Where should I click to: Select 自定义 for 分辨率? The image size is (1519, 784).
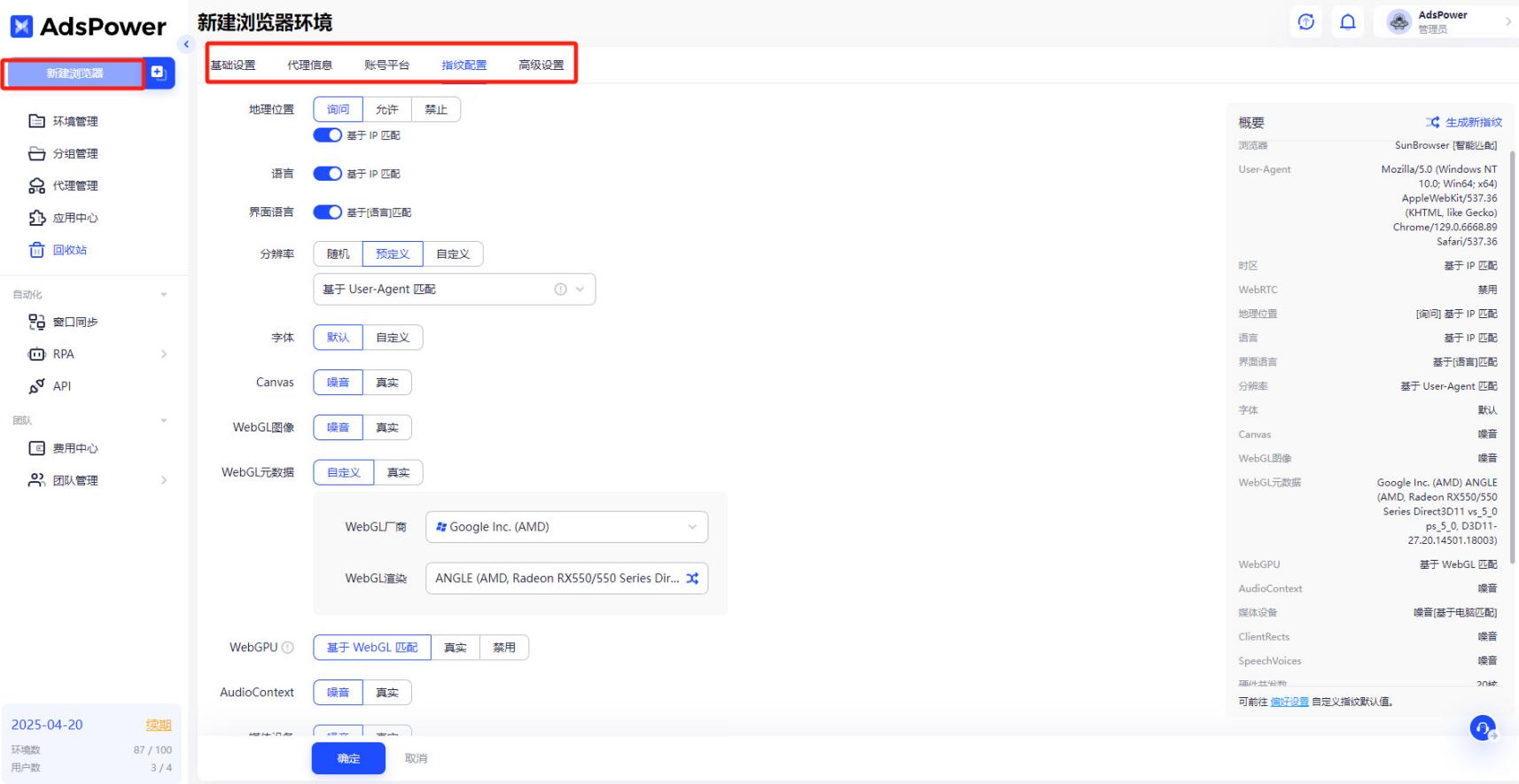point(453,254)
